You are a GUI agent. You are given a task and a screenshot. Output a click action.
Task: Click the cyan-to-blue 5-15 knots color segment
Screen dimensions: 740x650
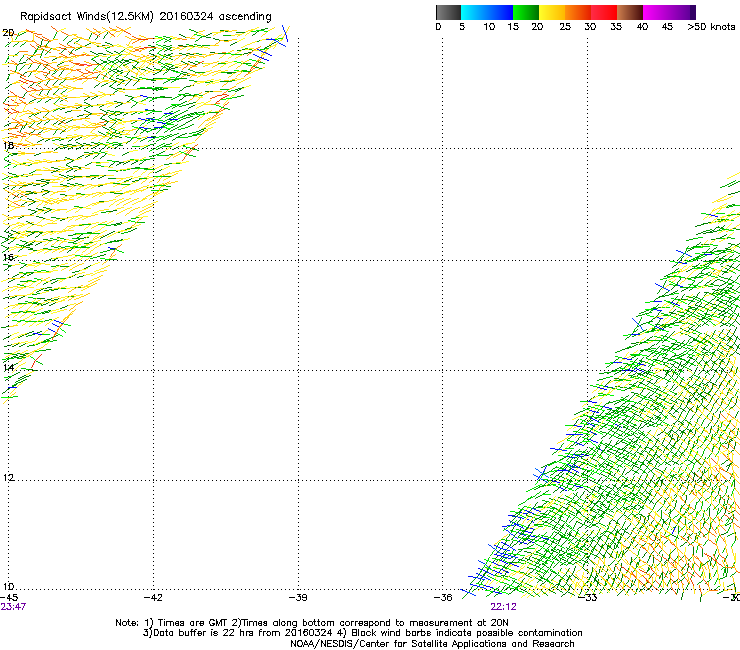point(487,12)
